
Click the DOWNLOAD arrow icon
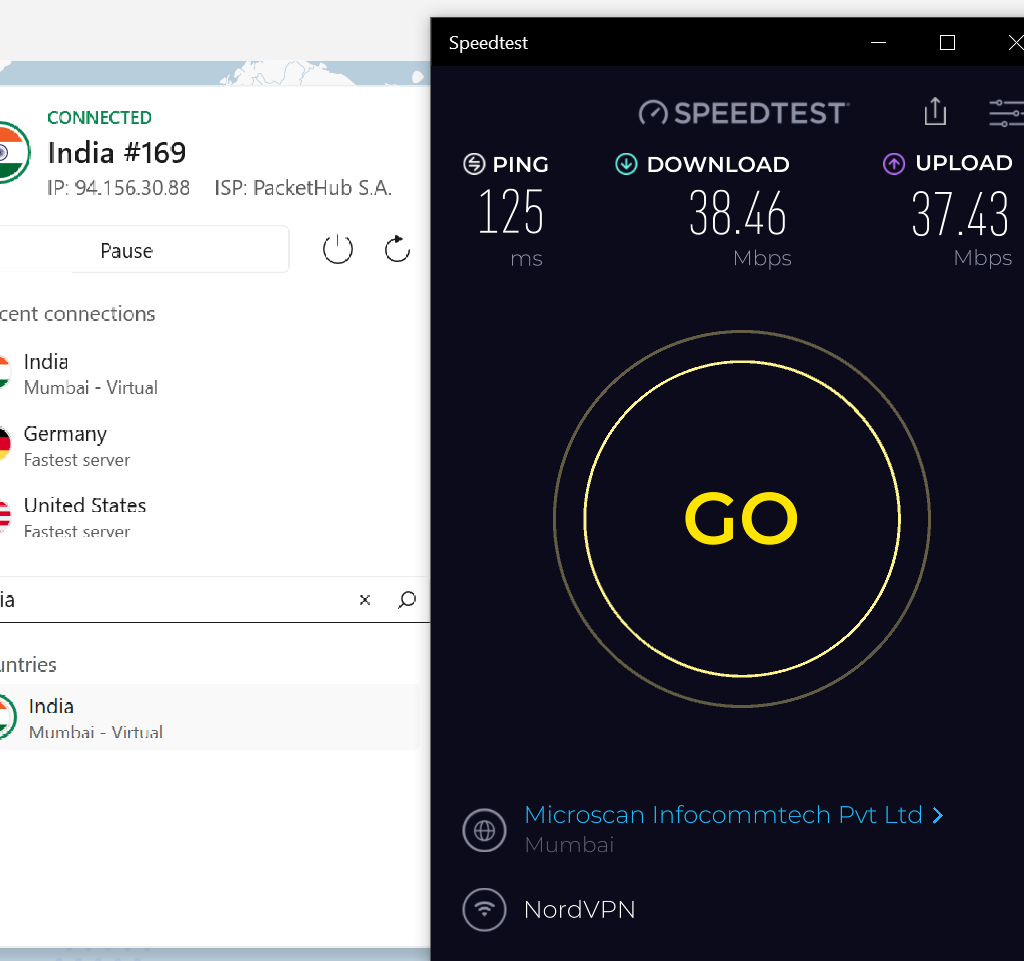pos(626,164)
